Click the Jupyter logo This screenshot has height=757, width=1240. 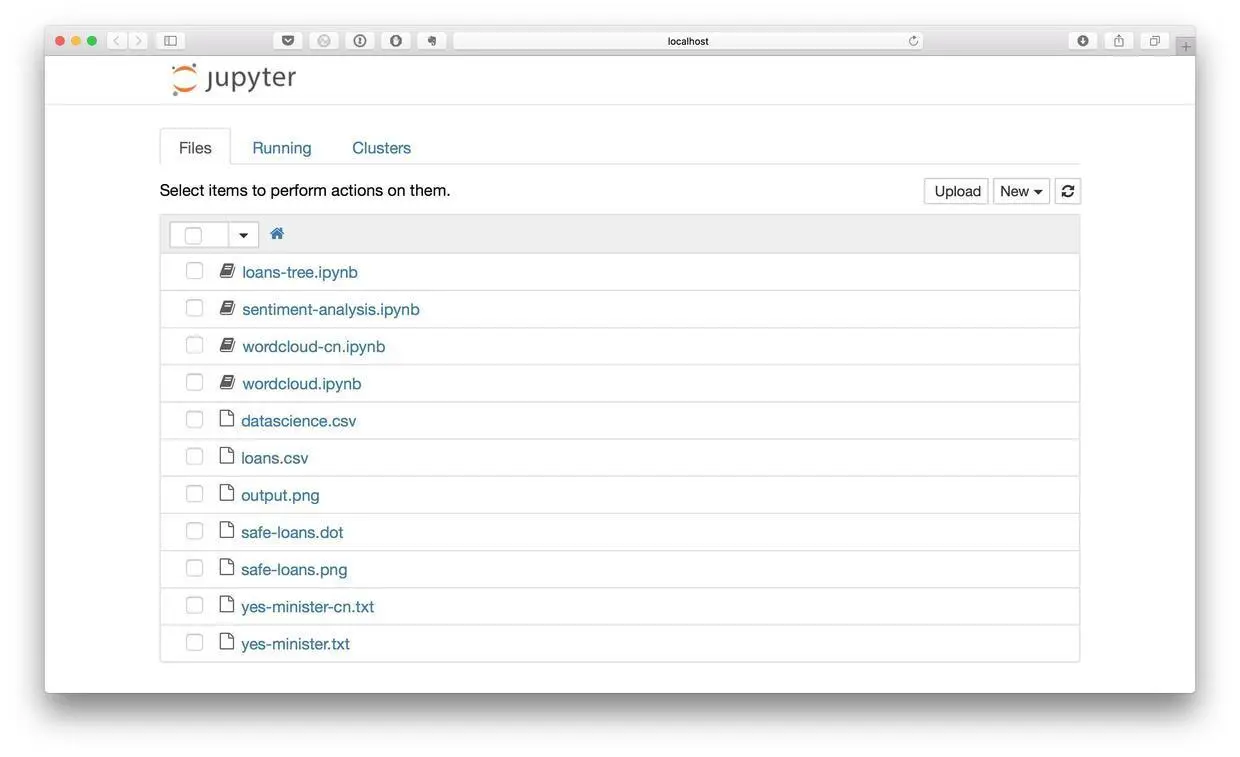pyautogui.click(x=233, y=79)
